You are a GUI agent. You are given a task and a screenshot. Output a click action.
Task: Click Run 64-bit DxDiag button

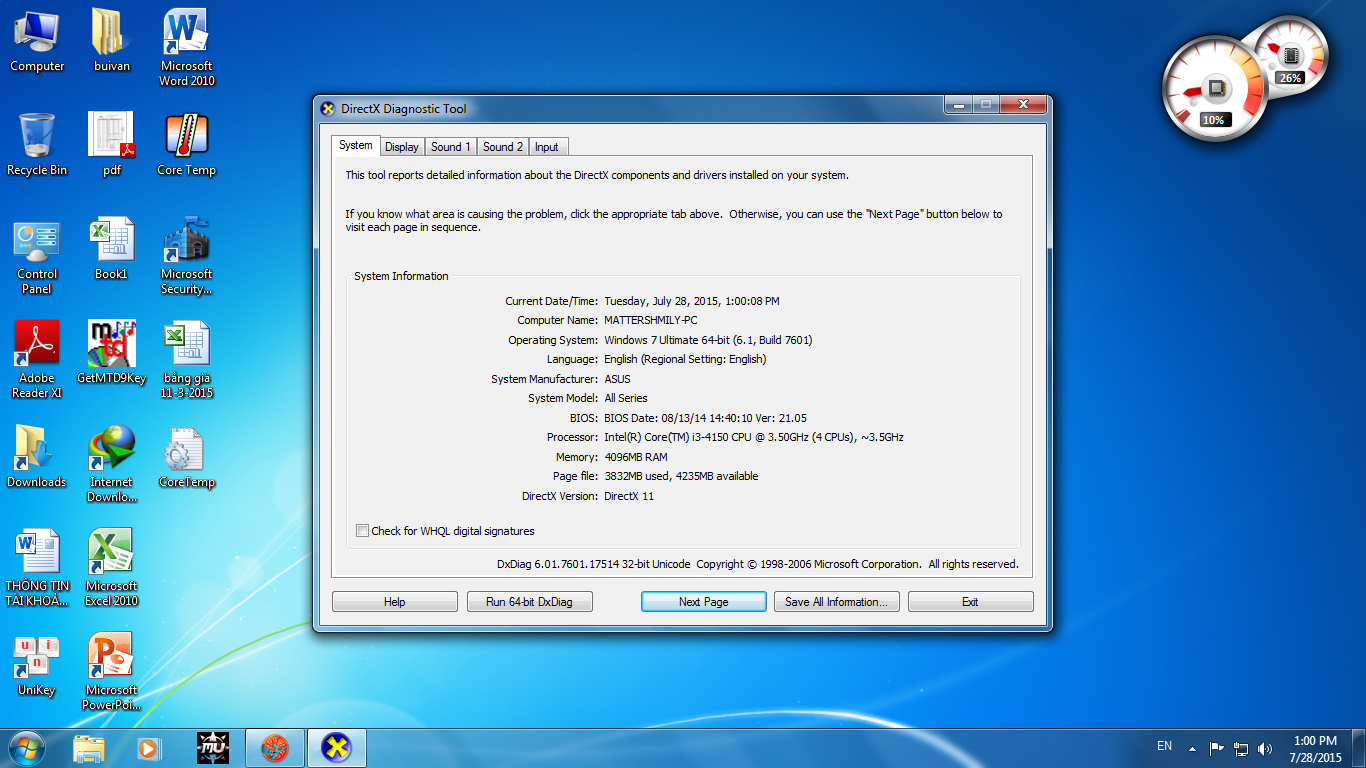530,602
